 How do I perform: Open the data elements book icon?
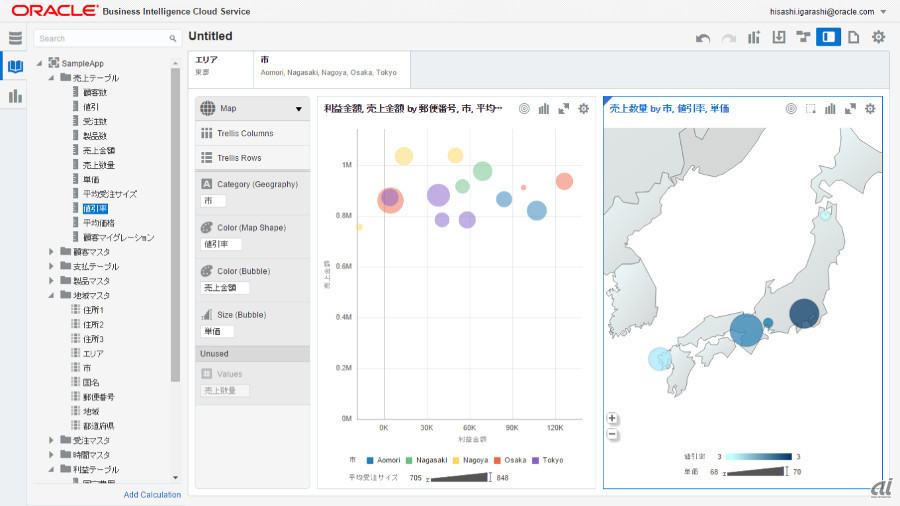click(x=15, y=67)
